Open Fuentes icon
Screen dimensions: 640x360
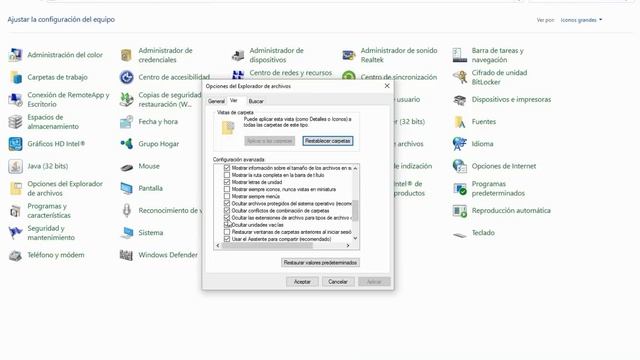pos(460,122)
